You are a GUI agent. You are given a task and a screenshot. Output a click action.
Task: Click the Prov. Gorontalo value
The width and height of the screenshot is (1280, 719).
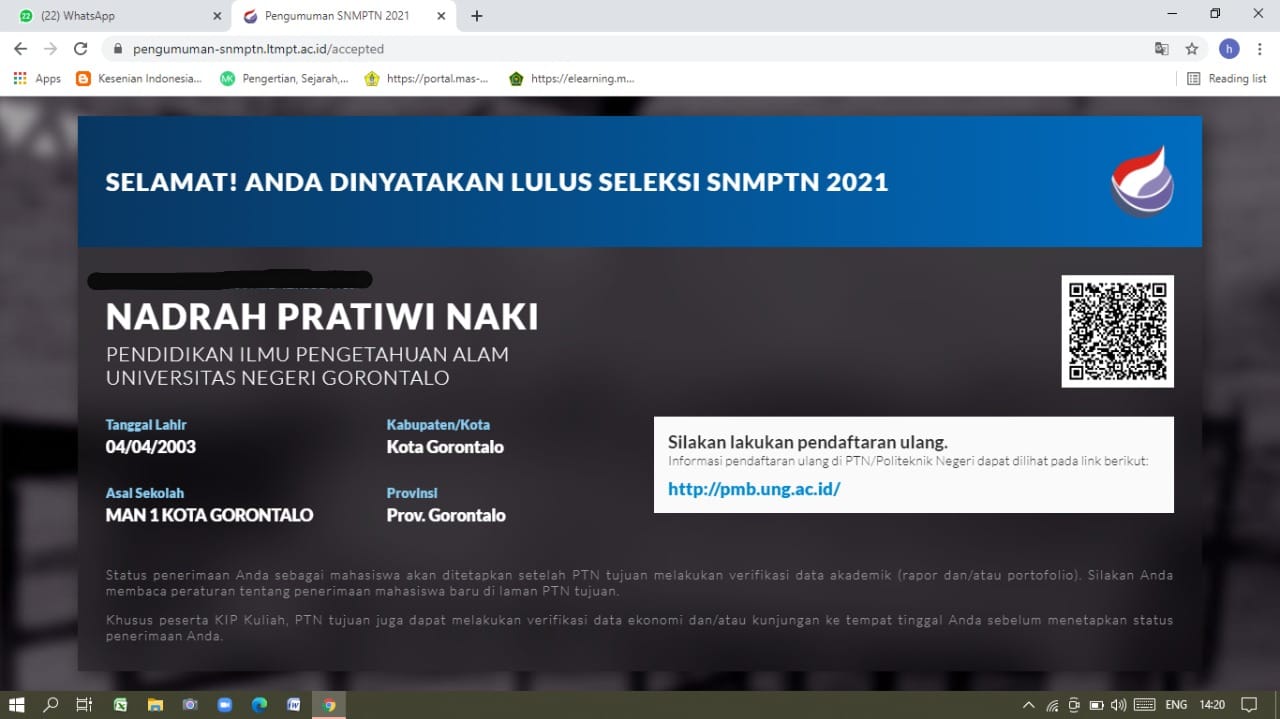446,515
